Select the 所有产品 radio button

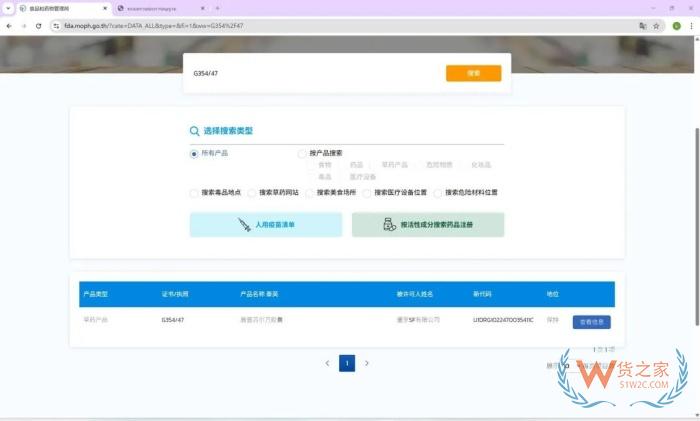tap(194, 154)
